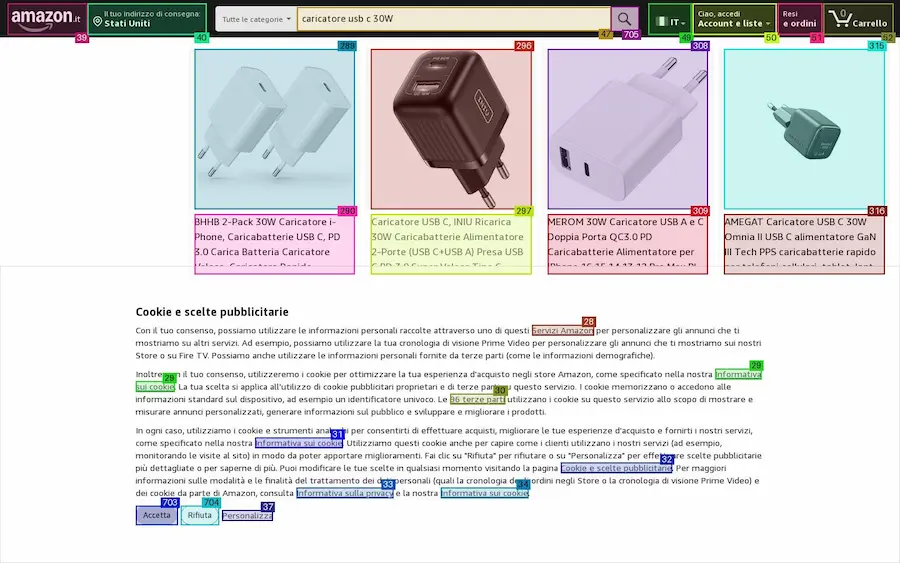Change delivery address Stati Uniti

147,19
